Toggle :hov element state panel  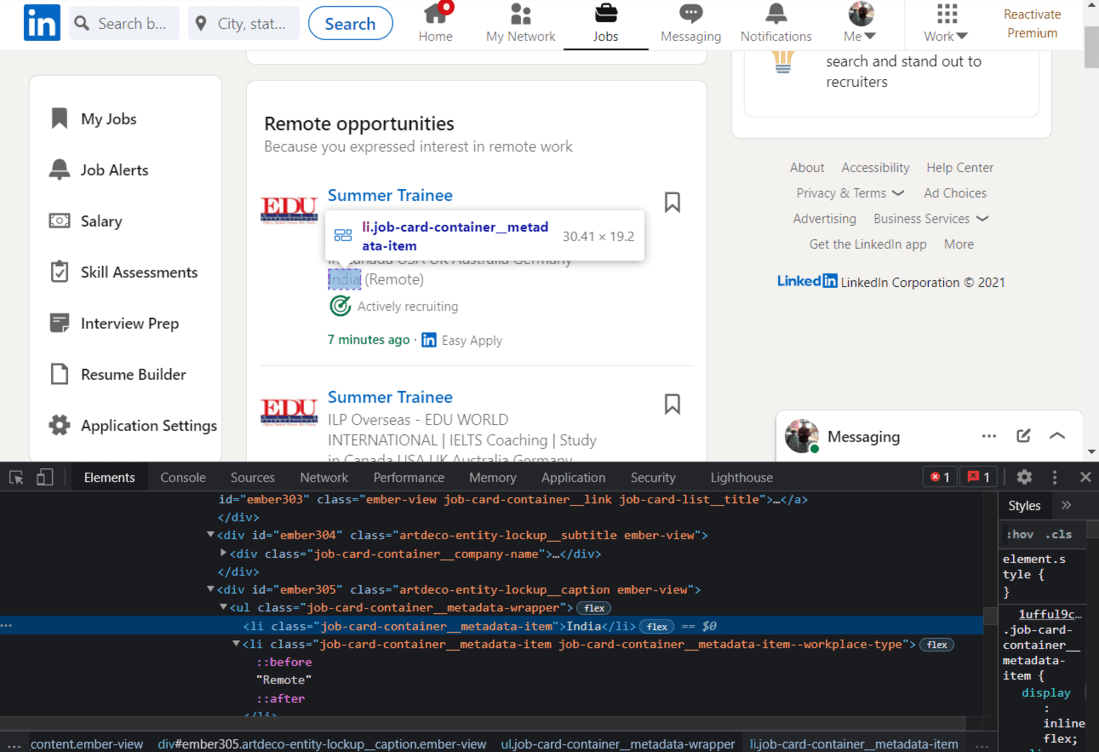[1020, 534]
